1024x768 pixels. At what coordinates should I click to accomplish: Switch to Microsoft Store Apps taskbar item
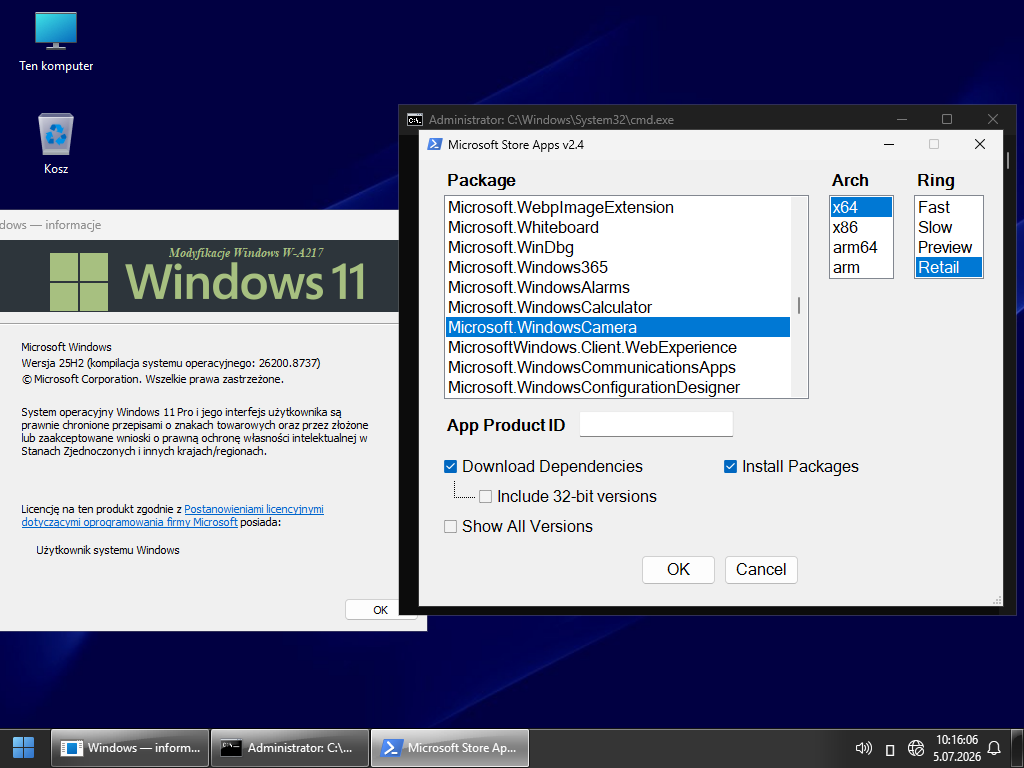click(450, 748)
